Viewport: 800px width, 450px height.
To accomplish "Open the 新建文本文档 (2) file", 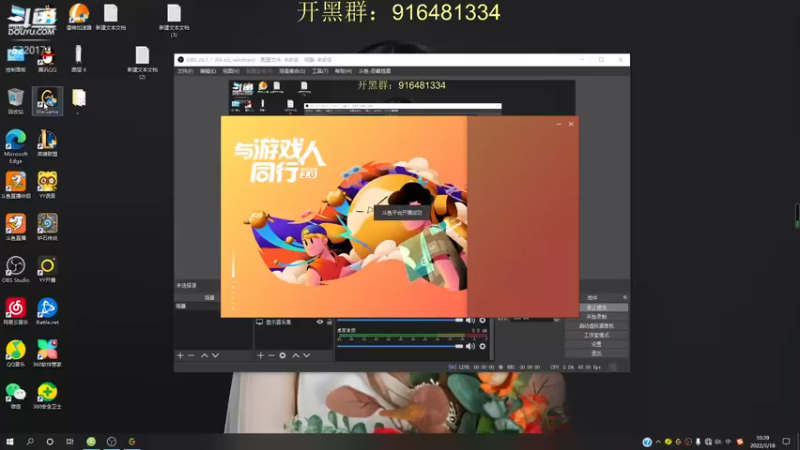I will point(142,62).
